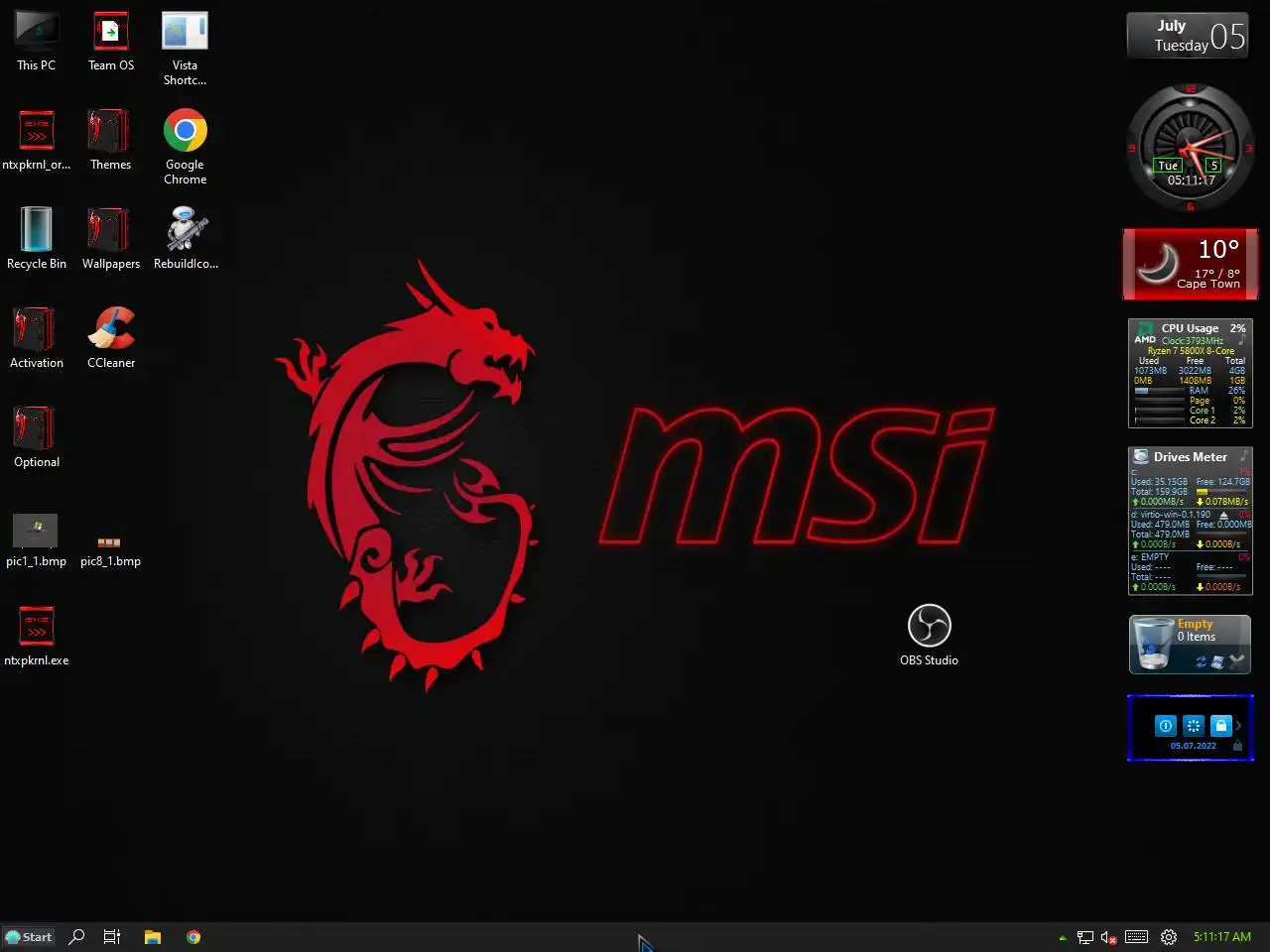This screenshot has height=952, width=1270.
Task: Select the Recycle Bin desktop icon
Action: pyautogui.click(x=36, y=240)
